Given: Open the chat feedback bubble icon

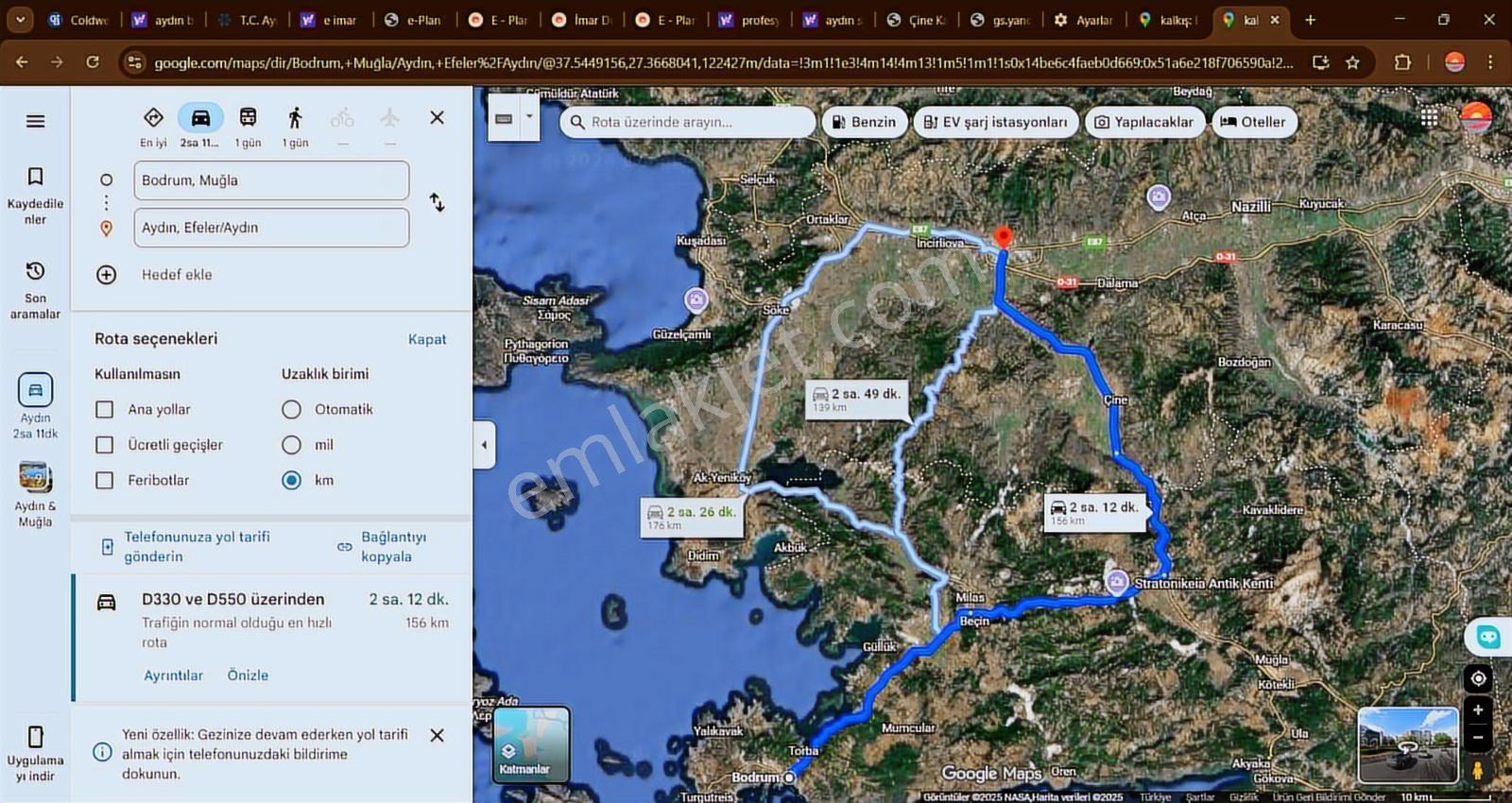Looking at the screenshot, I should [x=1488, y=637].
